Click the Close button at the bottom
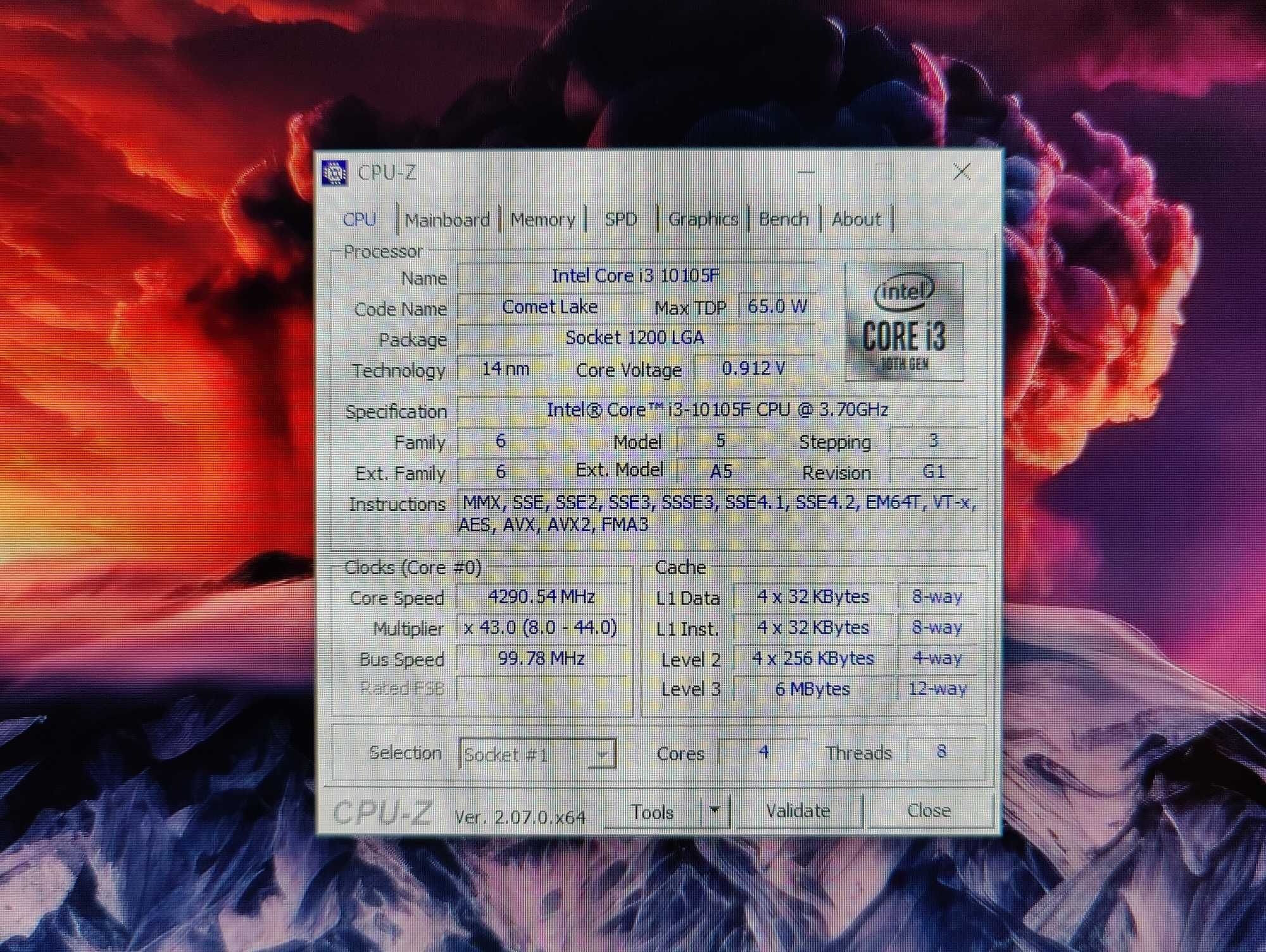The height and width of the screenshot is (952, 1266). pos(929,810)
